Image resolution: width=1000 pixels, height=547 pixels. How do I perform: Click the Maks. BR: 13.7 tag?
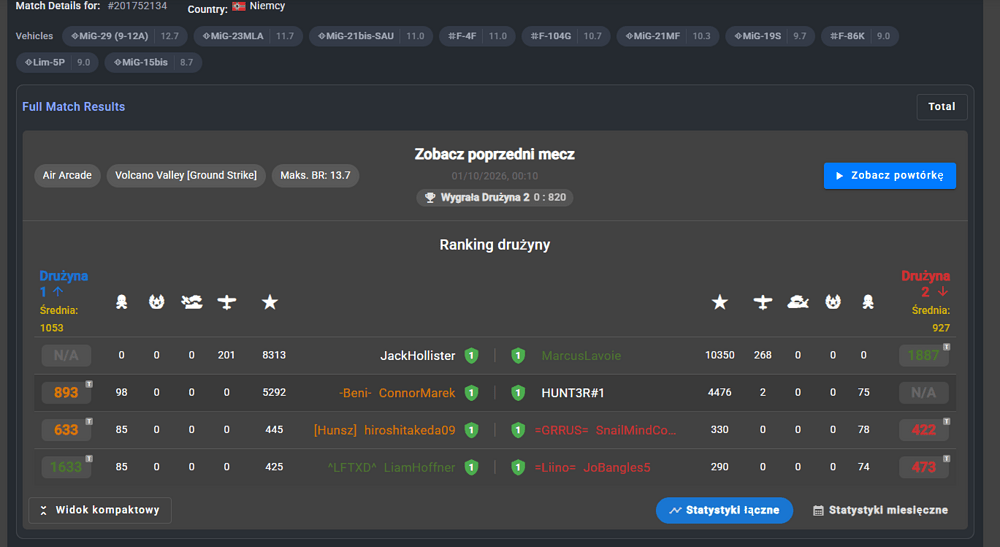tap(315, 175)
